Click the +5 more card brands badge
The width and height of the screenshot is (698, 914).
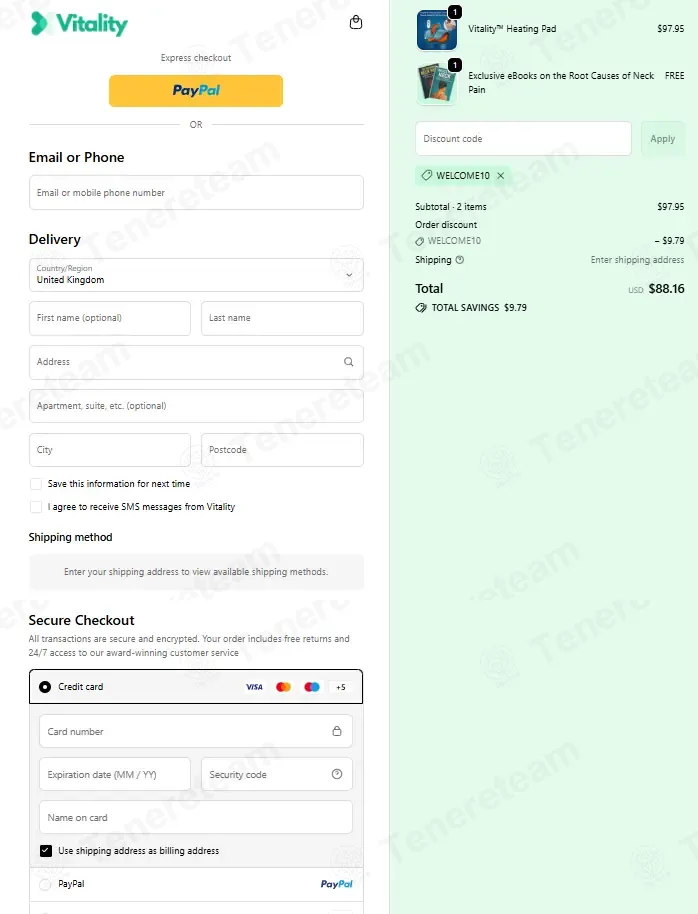pyautogui.click(x=341, y=687)
